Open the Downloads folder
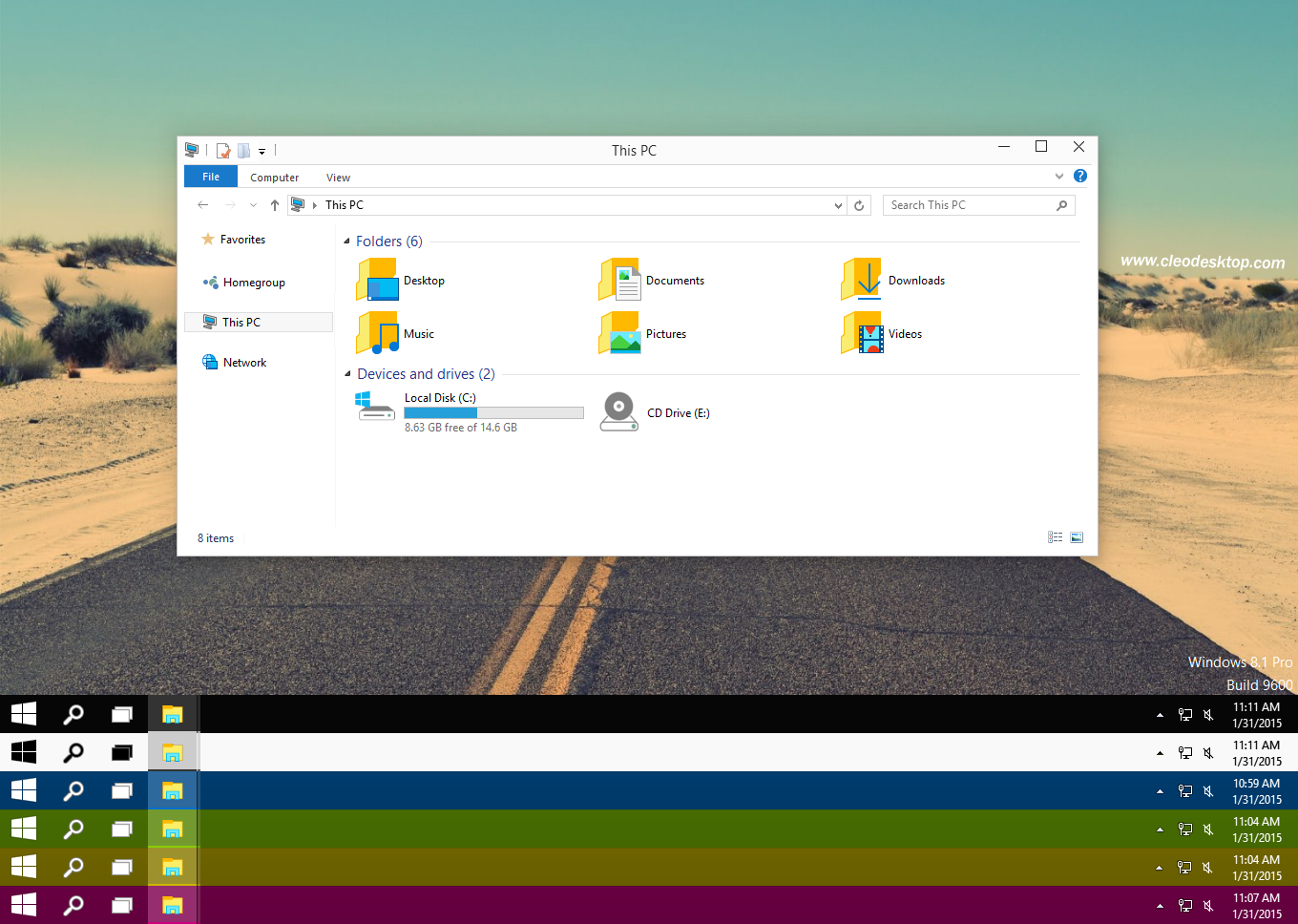Viewport: 1298px width, 924px height. pos(916,280)
